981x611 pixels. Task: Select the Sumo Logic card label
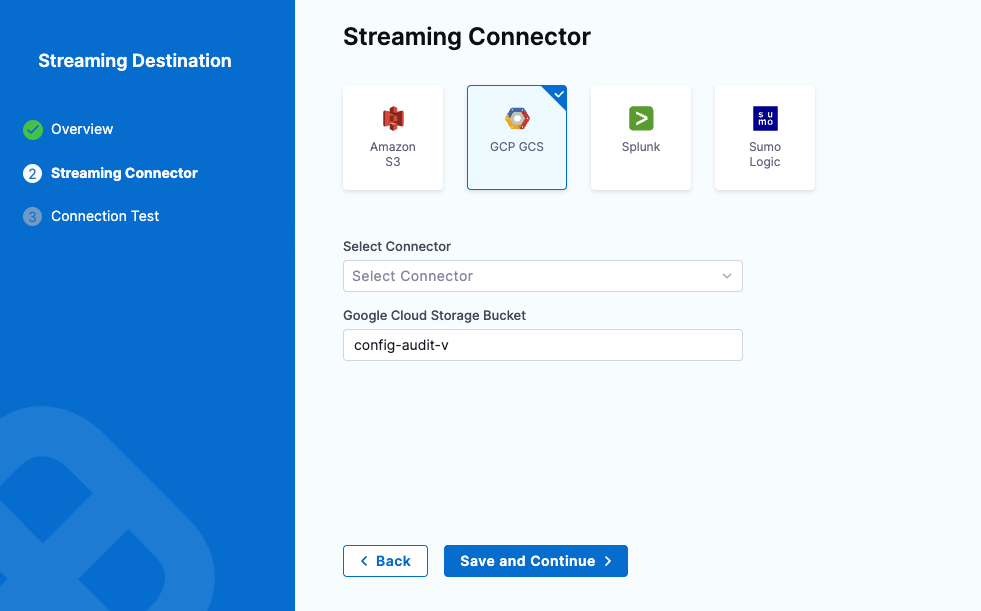765,154
